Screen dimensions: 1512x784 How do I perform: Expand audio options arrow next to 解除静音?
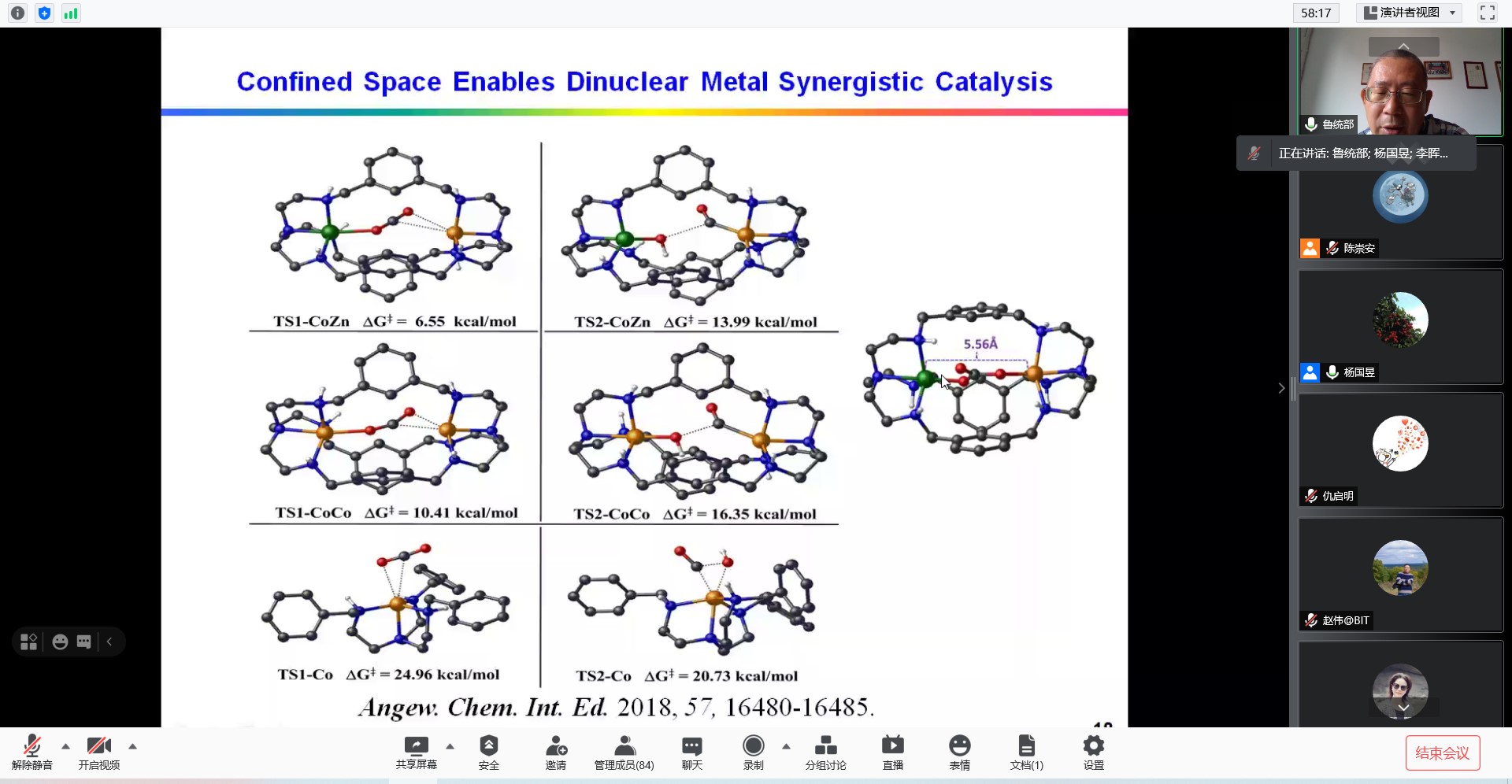tap(65, 746)
